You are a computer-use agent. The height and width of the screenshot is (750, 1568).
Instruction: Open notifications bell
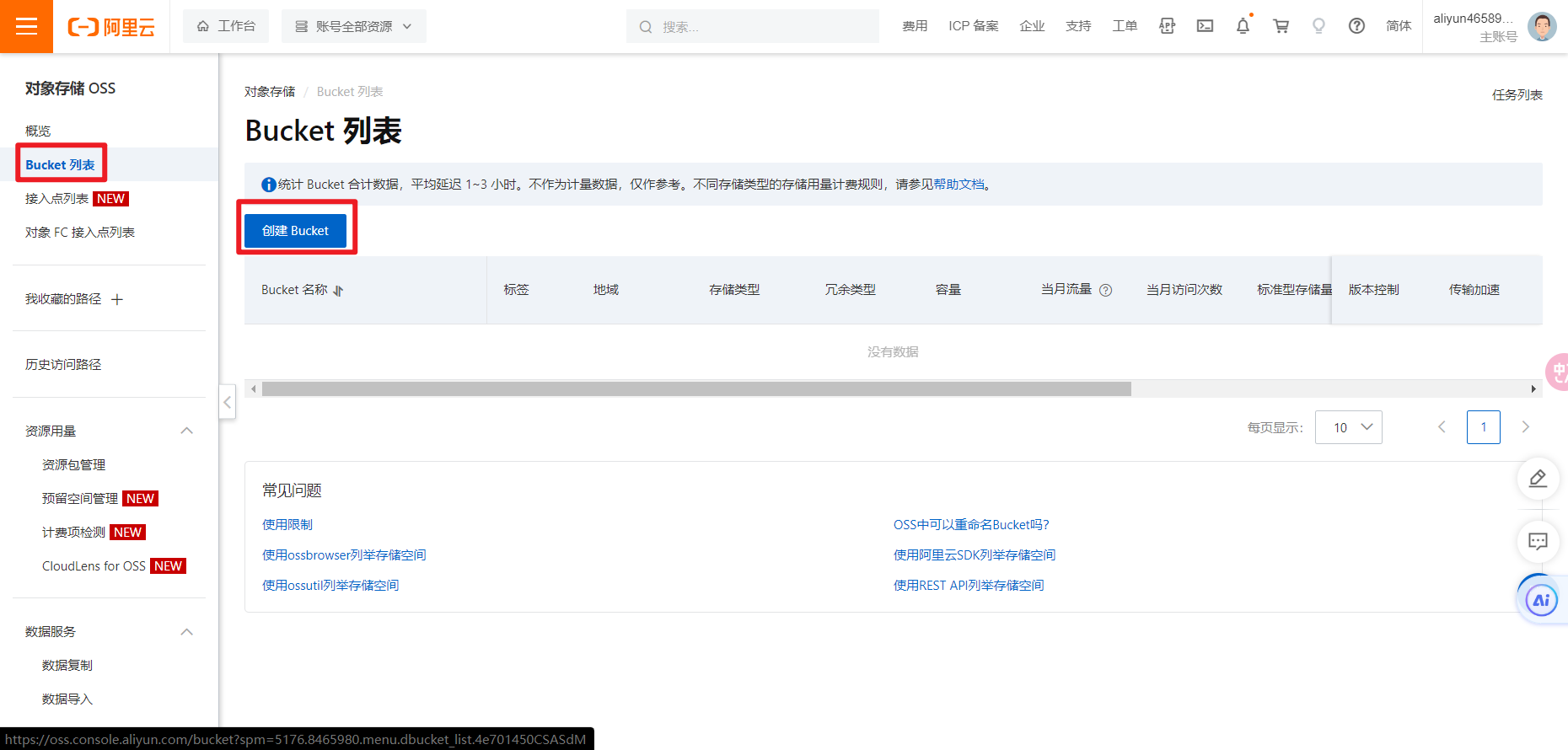[1243, 26]
